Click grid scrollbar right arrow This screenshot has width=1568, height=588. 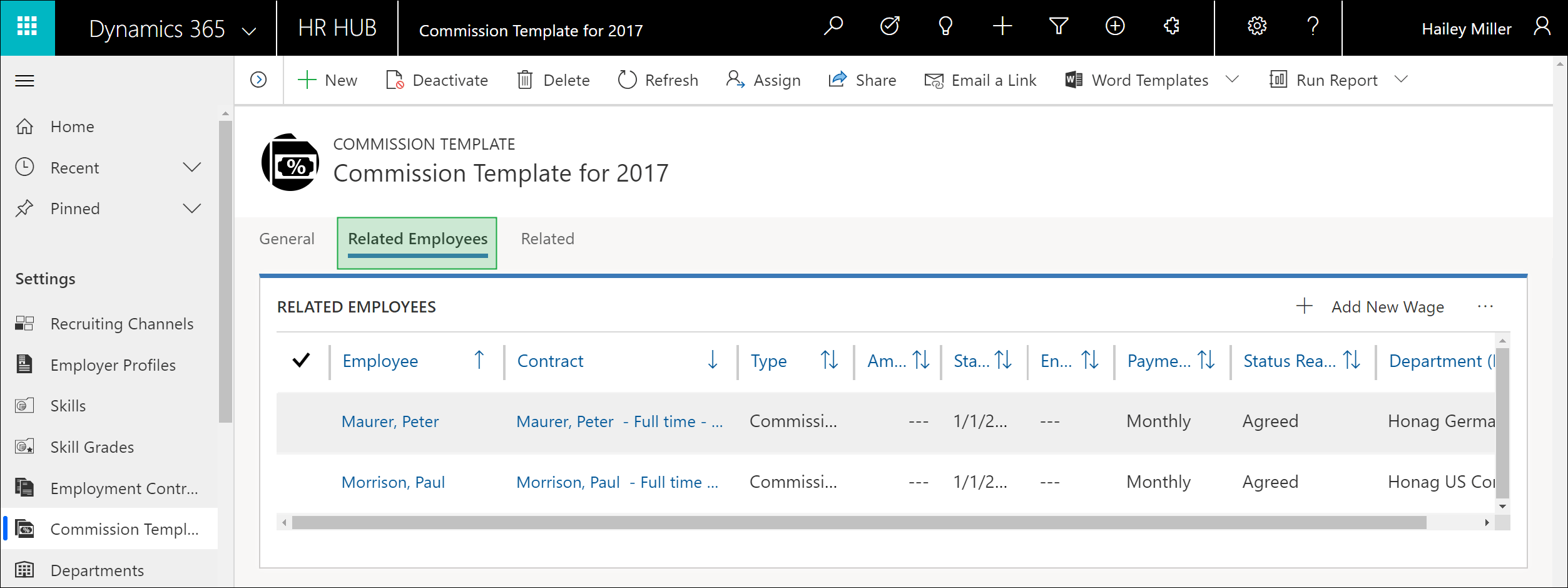pos(1487,522)
